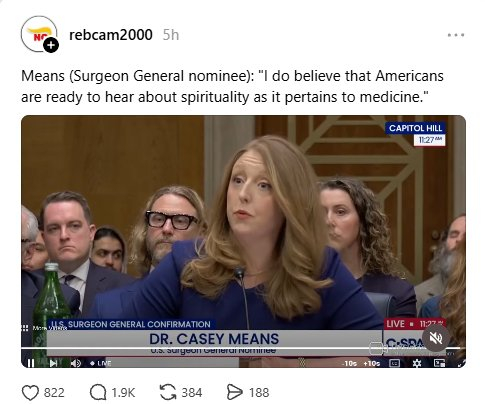Rewind the video by 10 seconds

[350, 363]
